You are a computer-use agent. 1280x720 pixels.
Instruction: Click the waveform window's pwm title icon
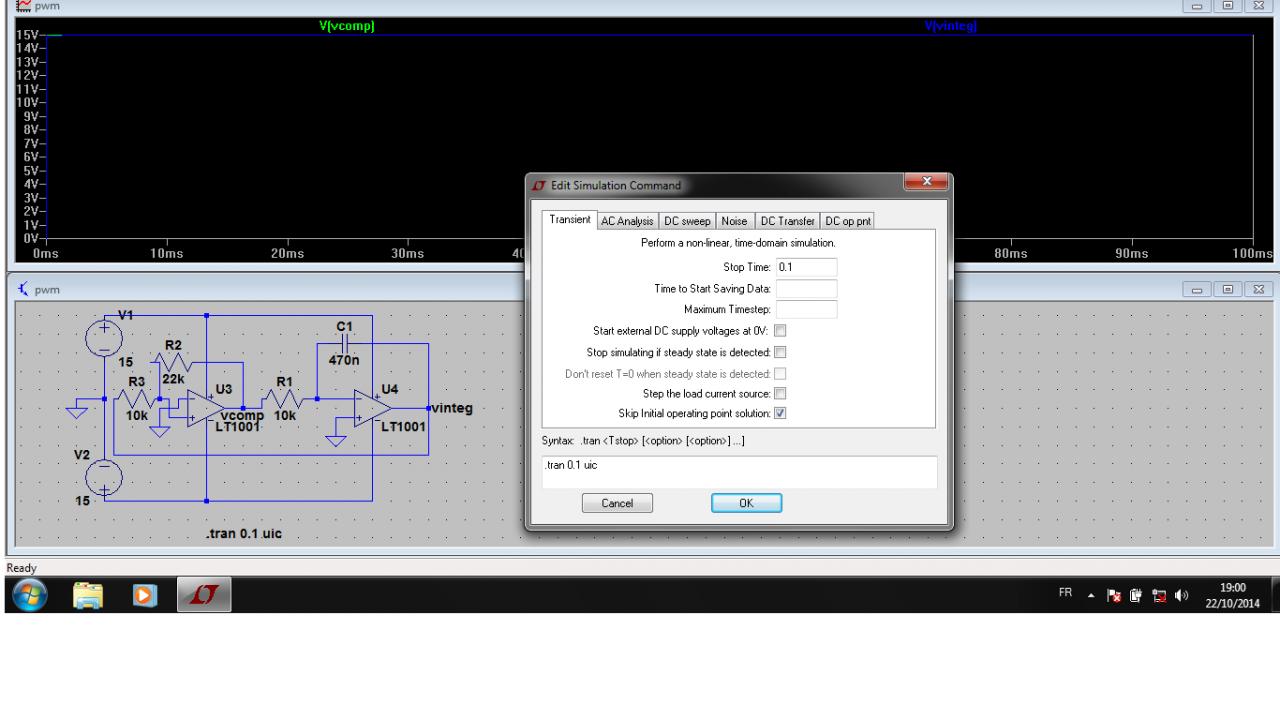point(22,7)
